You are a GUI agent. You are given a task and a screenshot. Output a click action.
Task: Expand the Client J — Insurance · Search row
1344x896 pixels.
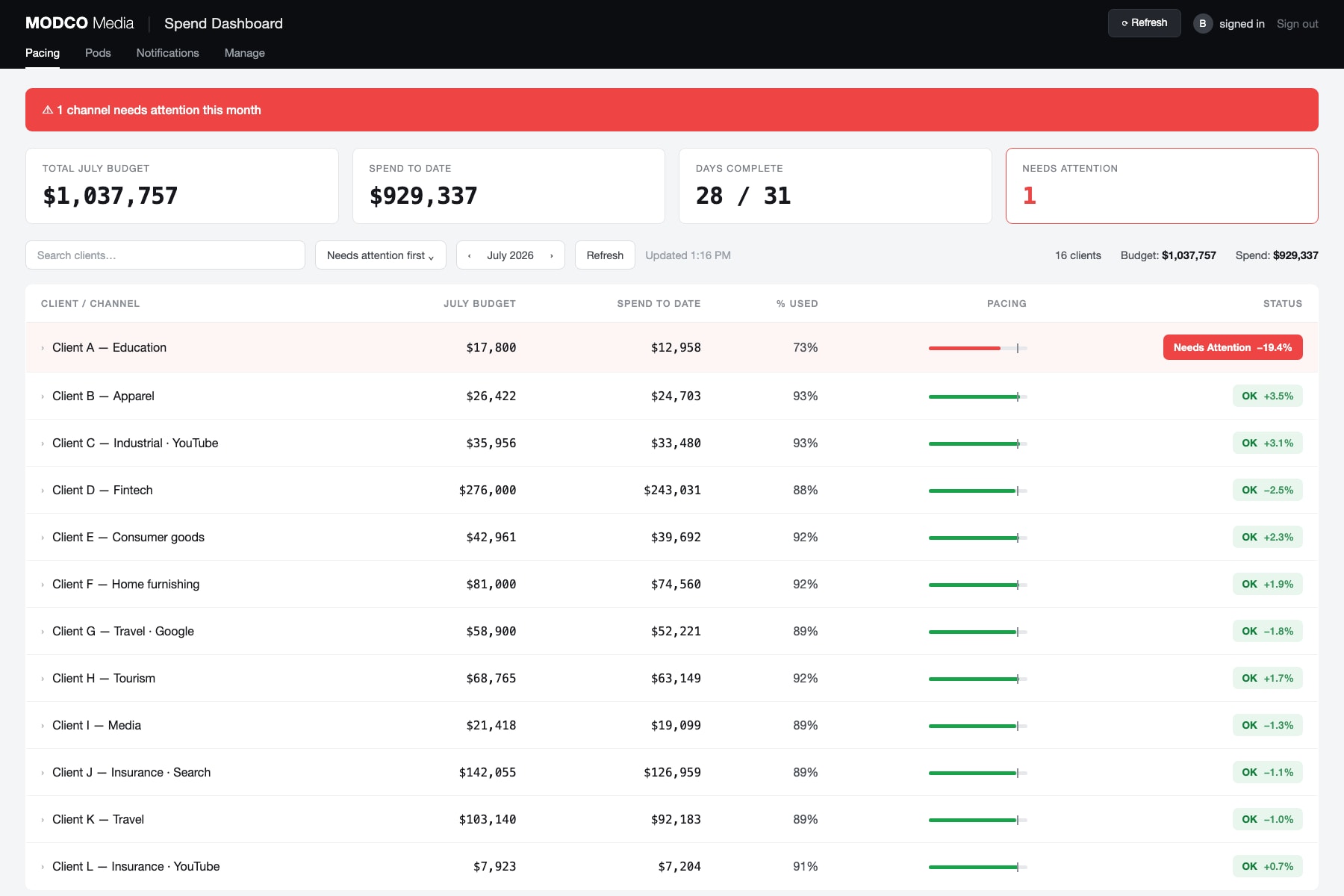[x=43, y=773]
